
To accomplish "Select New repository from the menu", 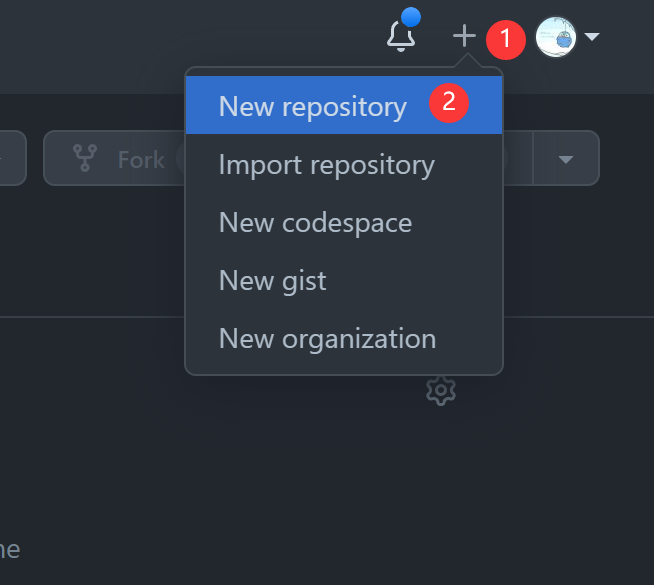I will 312,107.
